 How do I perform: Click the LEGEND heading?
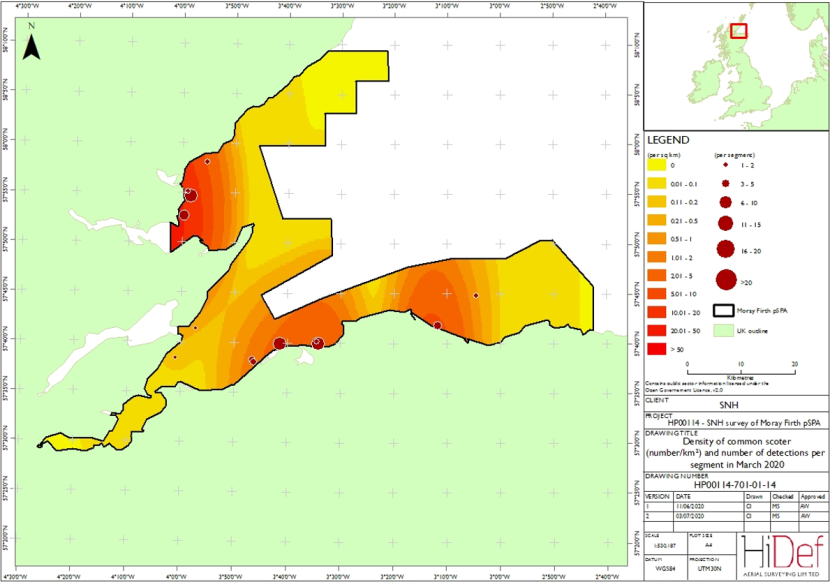(x=668, y=140)
